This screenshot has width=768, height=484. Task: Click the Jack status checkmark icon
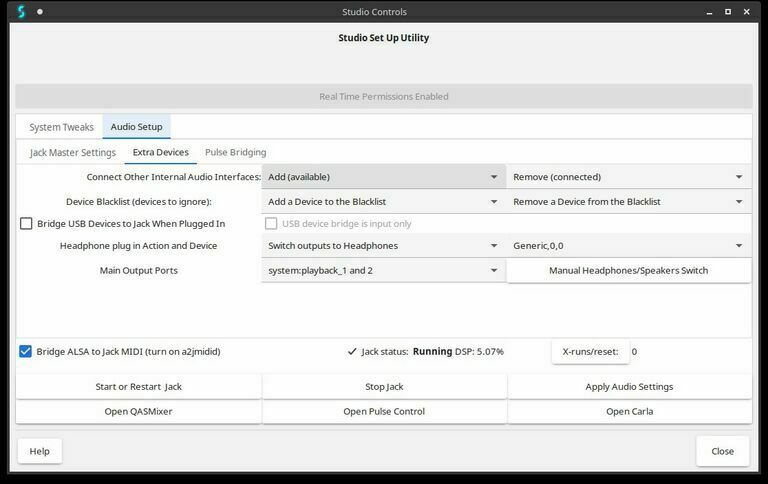pyautogui.click(x=352, y=351)
